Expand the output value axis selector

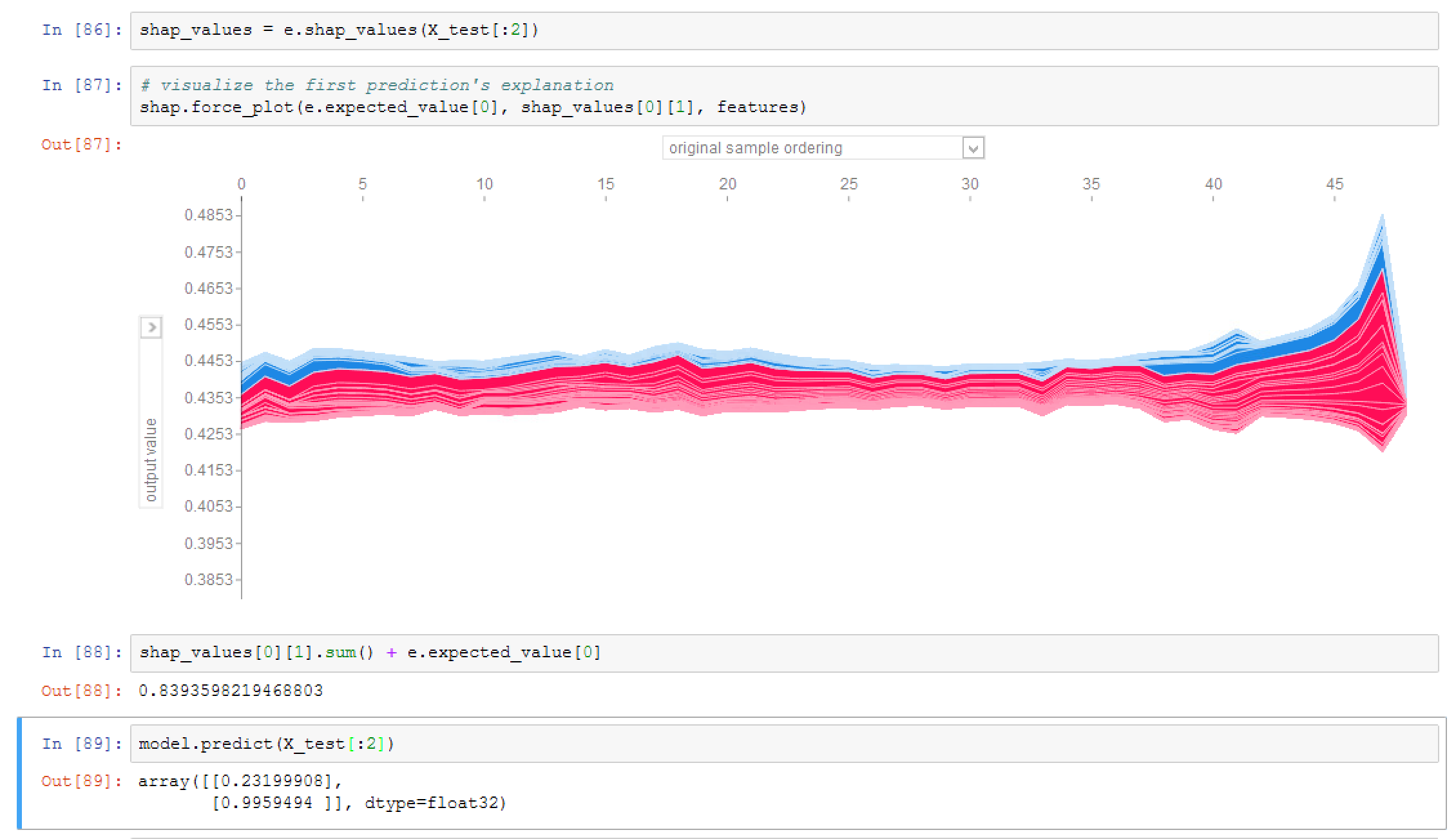click(151, 327)
